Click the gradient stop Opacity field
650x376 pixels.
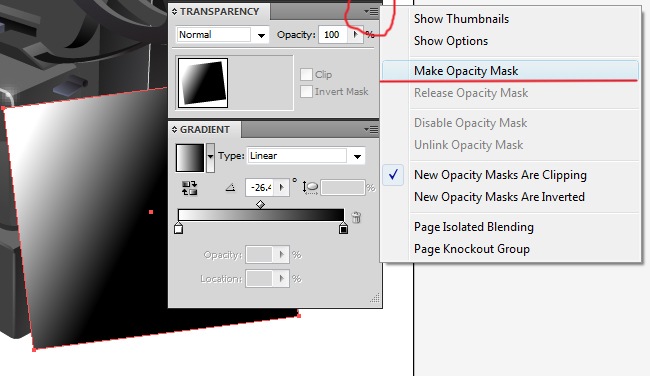pos(261,255)
